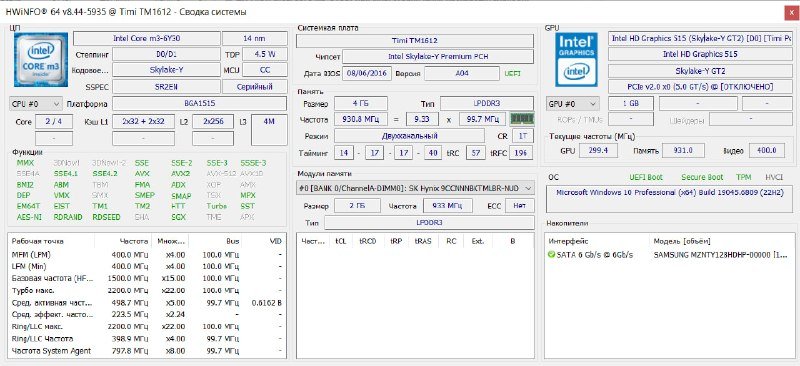Screen dimensions: 800x366
Task: Click the L1 cache 2x32 + 2x32 field
Action: coord(143,122)
